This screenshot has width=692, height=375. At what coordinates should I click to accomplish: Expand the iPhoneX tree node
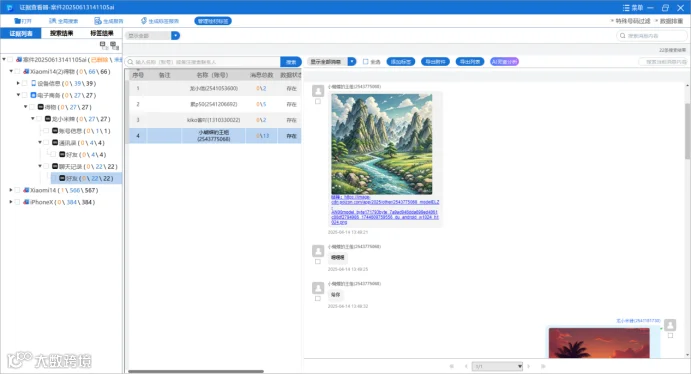(x=11, y=202)
